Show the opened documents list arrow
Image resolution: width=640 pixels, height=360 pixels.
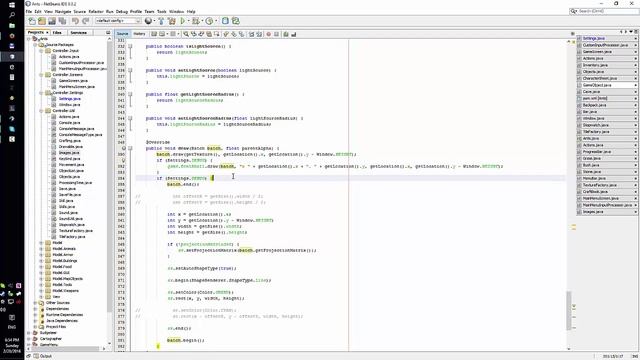pos(631,31)
